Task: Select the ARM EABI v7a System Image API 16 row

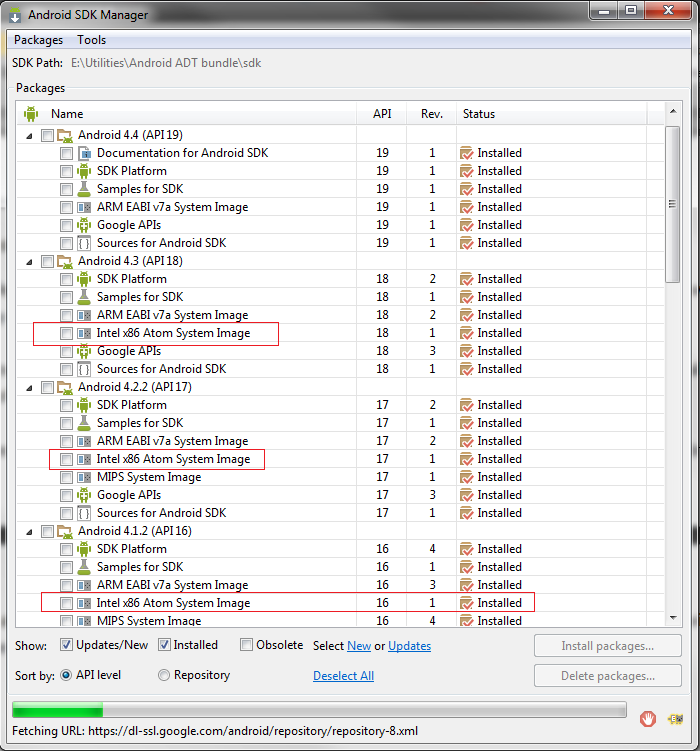Action: coord(340,585)
